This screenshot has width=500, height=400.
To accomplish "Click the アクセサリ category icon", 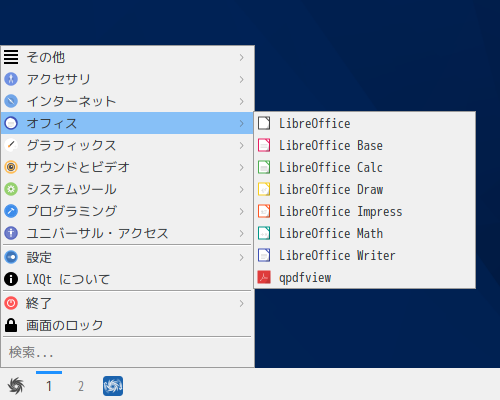I will [x=11, y=79].
